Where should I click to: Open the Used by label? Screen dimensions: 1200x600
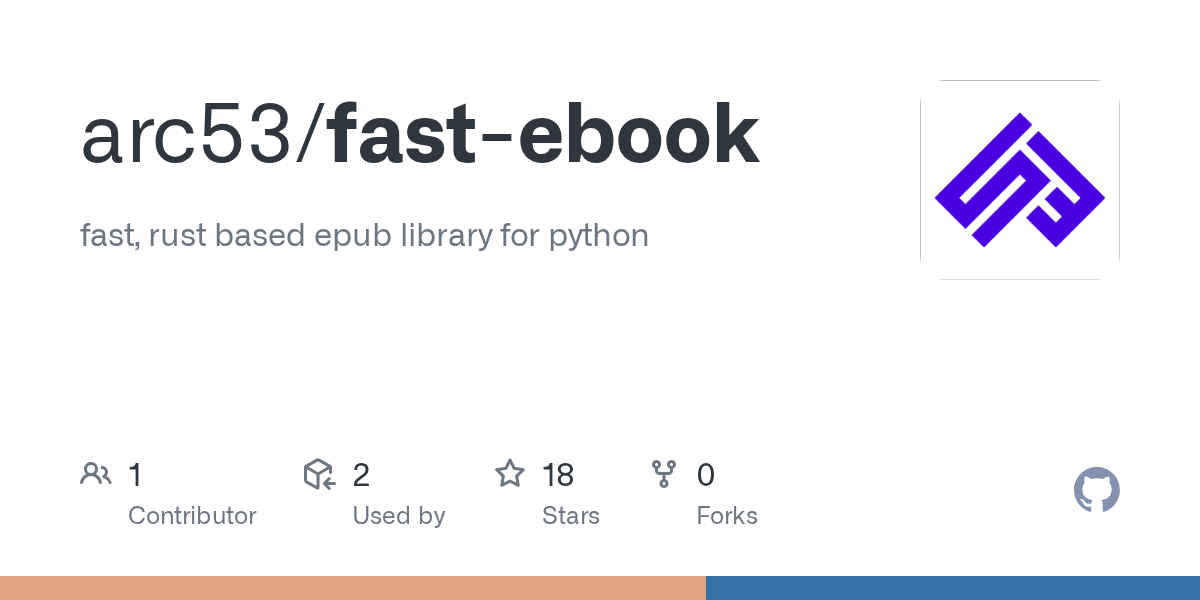pyautogui.click(x=398, y=516)
